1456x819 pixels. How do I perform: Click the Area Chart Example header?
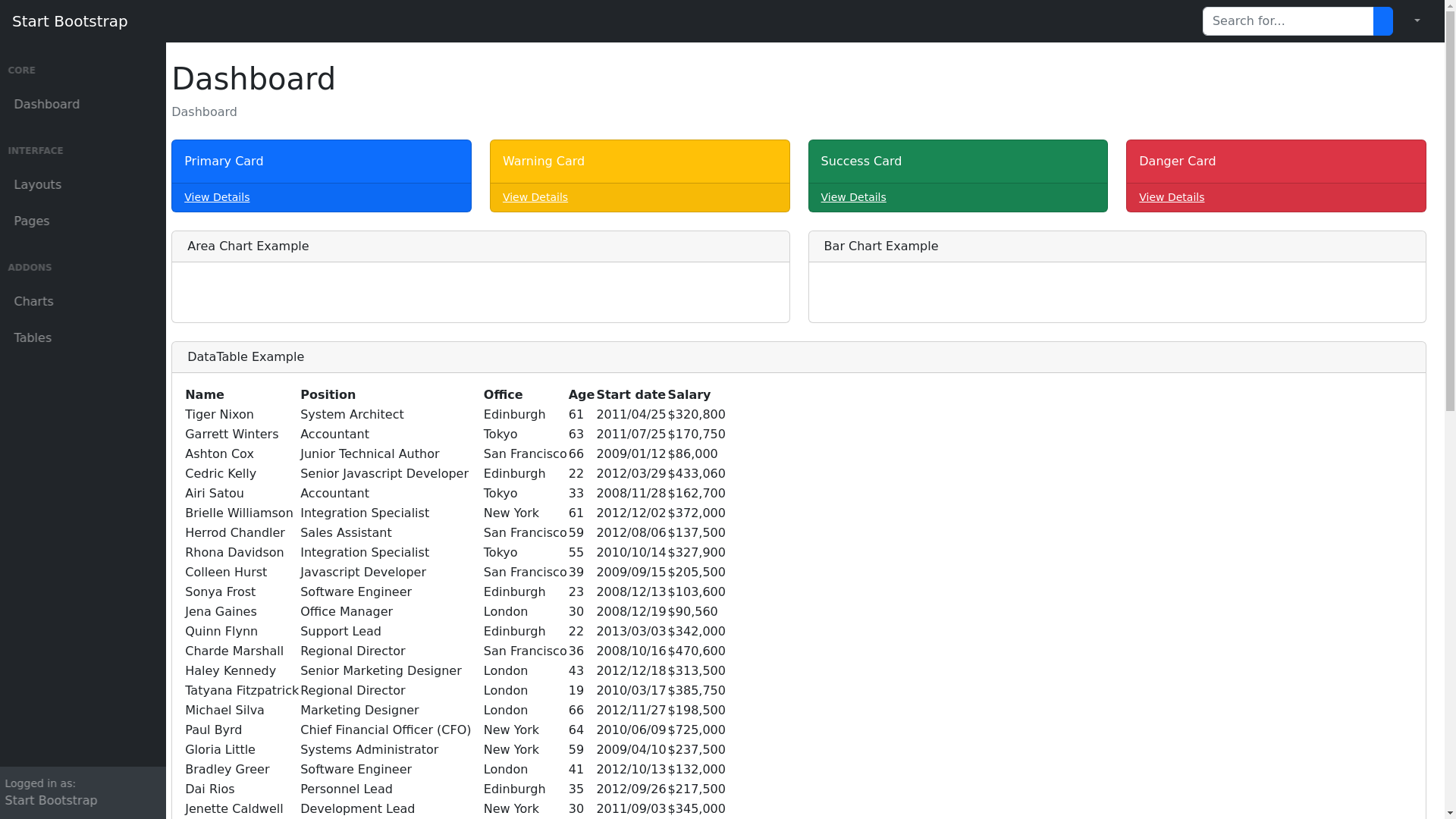click(x=481, y=246)
